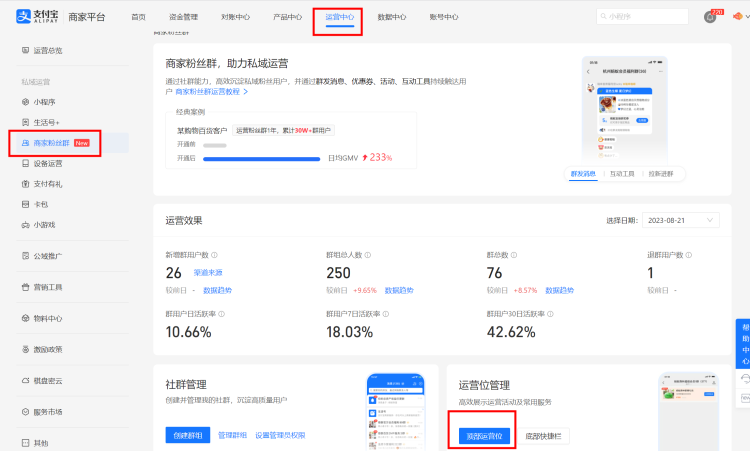This screenshot has width=750, height=451.
Task: Open the 商家粉丝群运营教程 tutorial link
Action: [x=211, y=91]
